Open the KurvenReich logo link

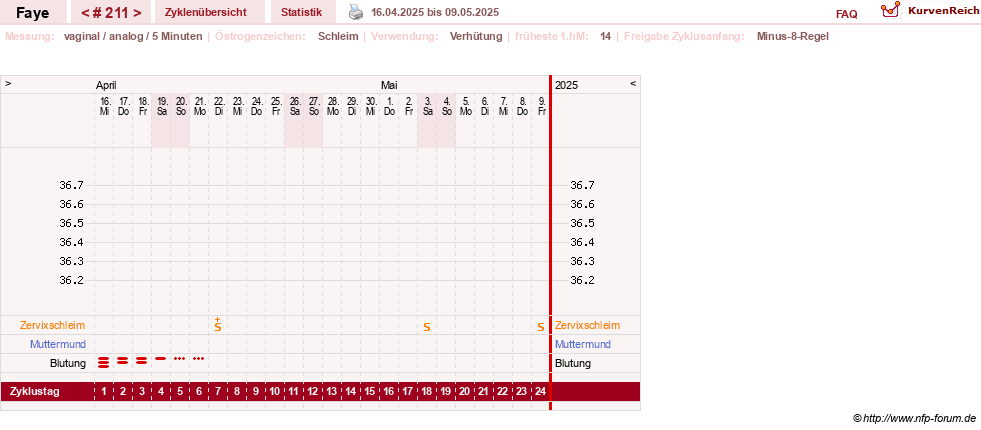[930, 11]
